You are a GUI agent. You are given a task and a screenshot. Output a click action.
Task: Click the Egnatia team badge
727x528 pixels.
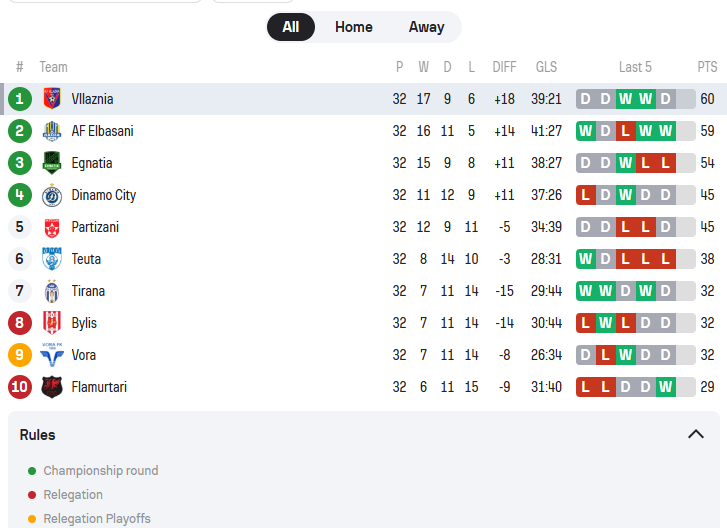pos(52,163)
